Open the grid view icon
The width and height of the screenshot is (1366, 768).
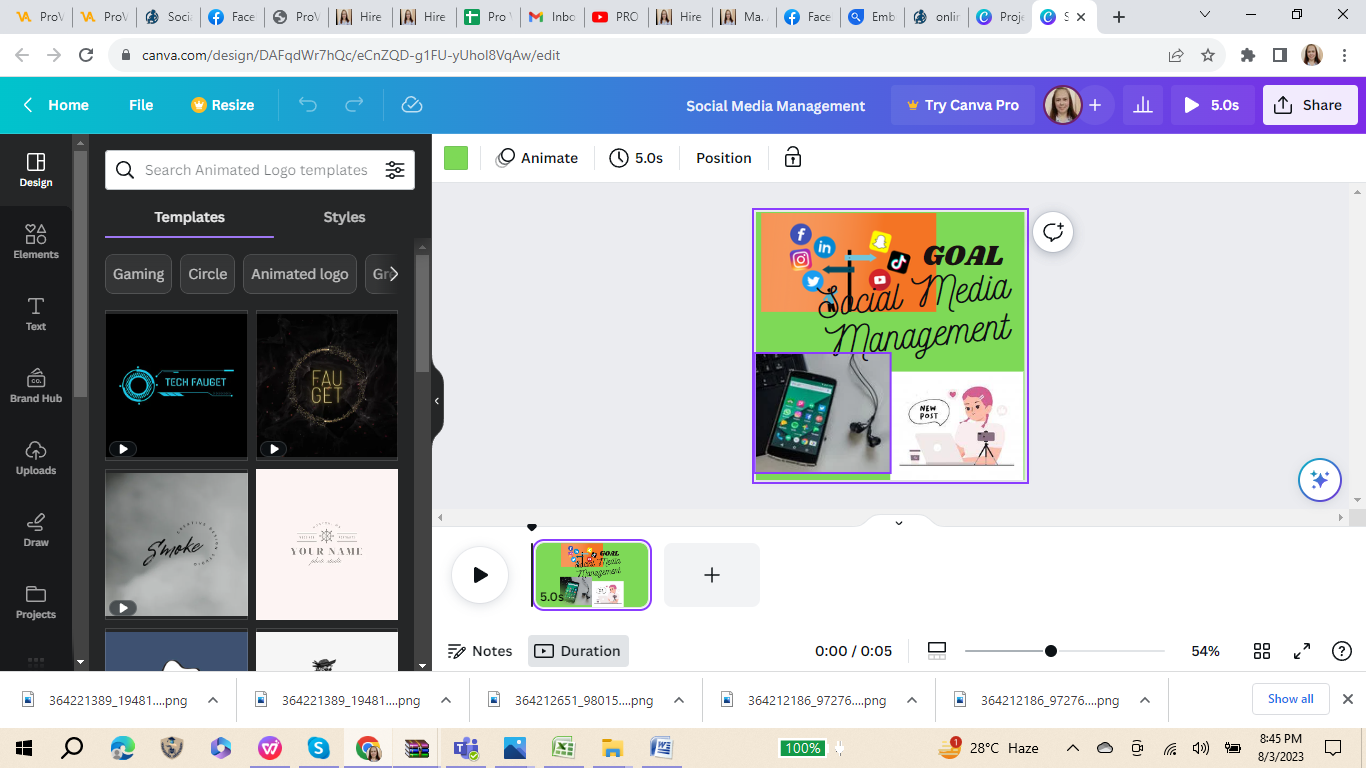tap(1262, 651)
